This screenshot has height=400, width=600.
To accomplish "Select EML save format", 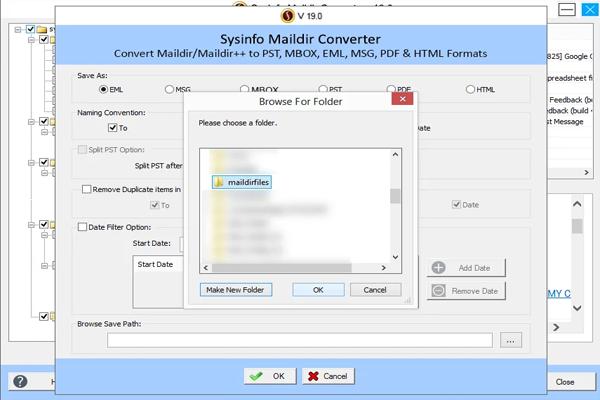I will (x=103, y=89).
